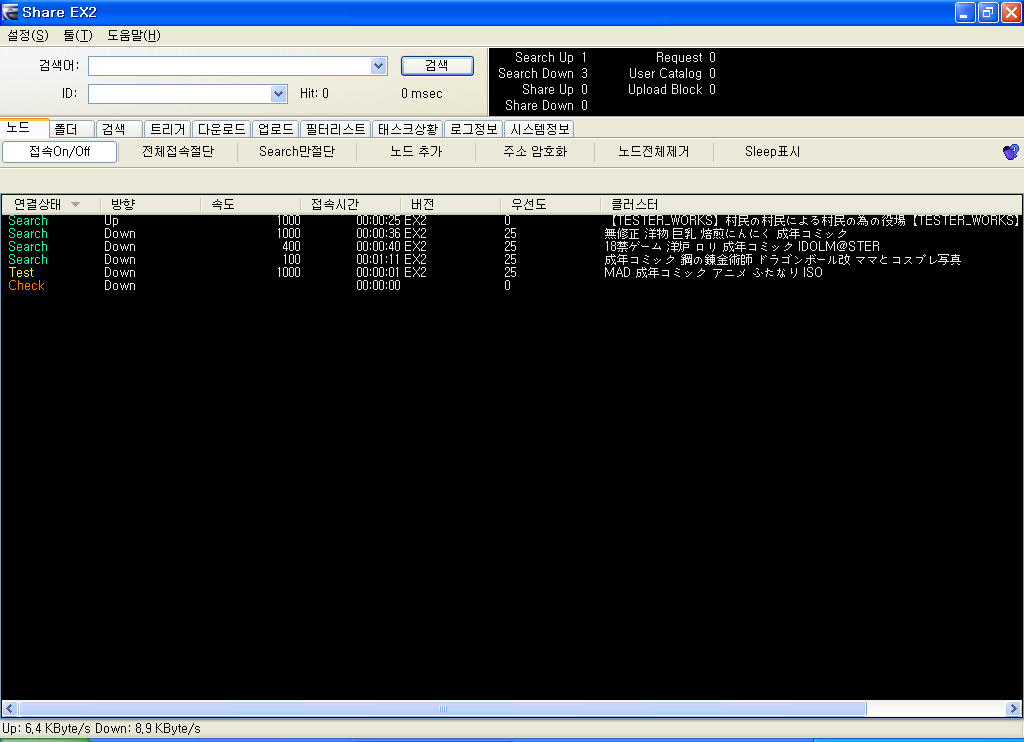The width and height of the screenshot is (1024, 742).
Task: Click the 전체접속절단 toolbar button
Action: tap(178, 152)
